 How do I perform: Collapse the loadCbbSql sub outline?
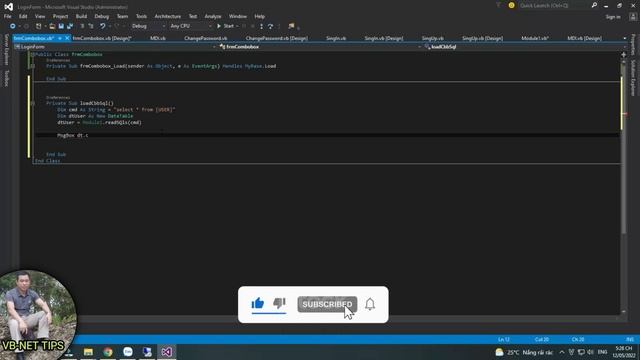coord(33,104)
